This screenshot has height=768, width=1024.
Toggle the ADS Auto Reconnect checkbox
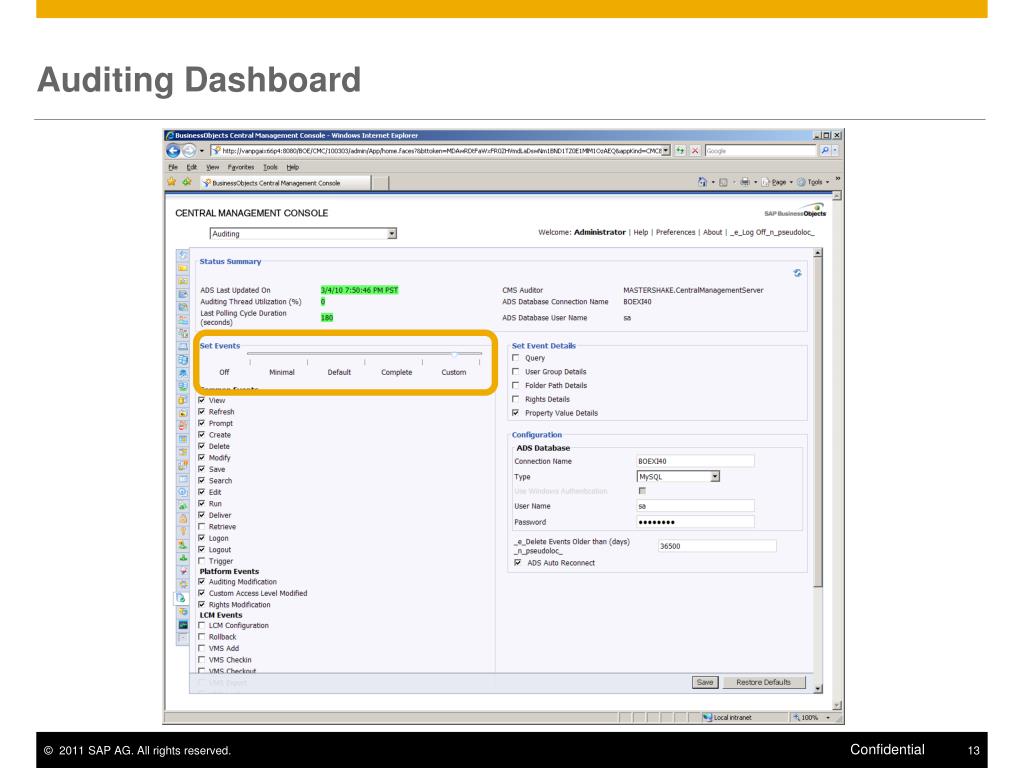518,562
